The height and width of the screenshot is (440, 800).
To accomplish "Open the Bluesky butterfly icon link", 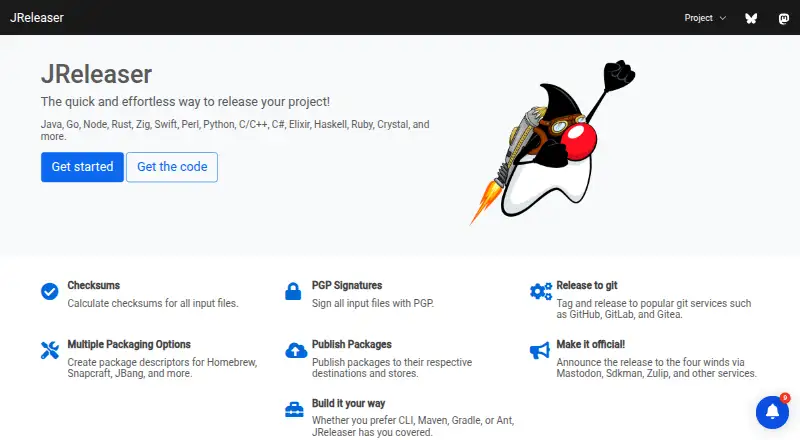I will (x=751, y=18).
